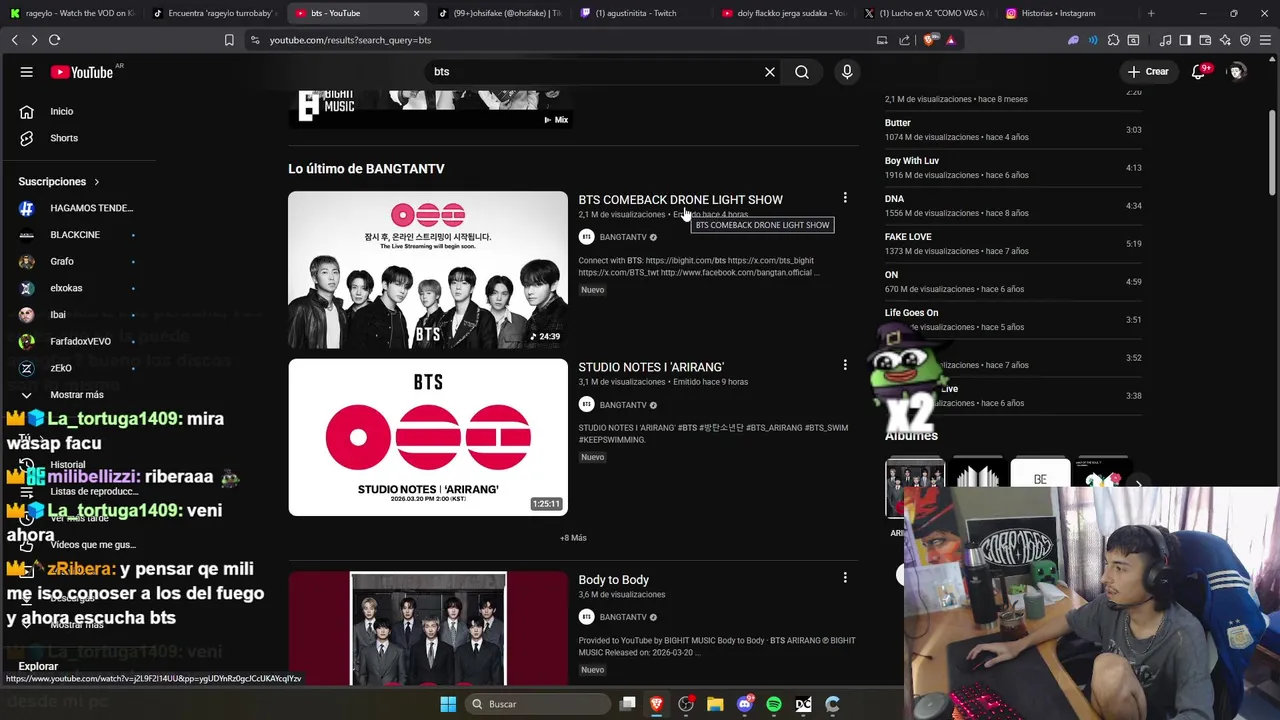Open the Windows Start button

pyautogui.click(x=448, y=704)
